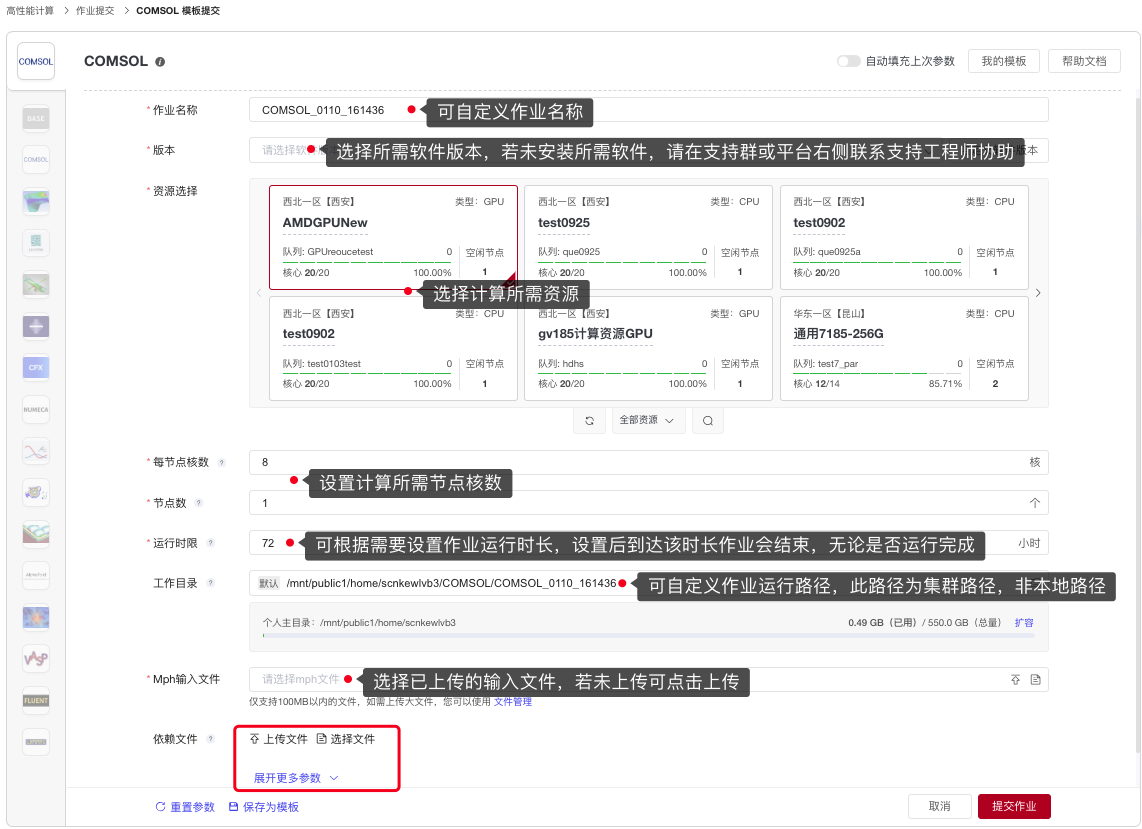
Task: Click the 提交作业 submit button
Action: (1013, 806)
